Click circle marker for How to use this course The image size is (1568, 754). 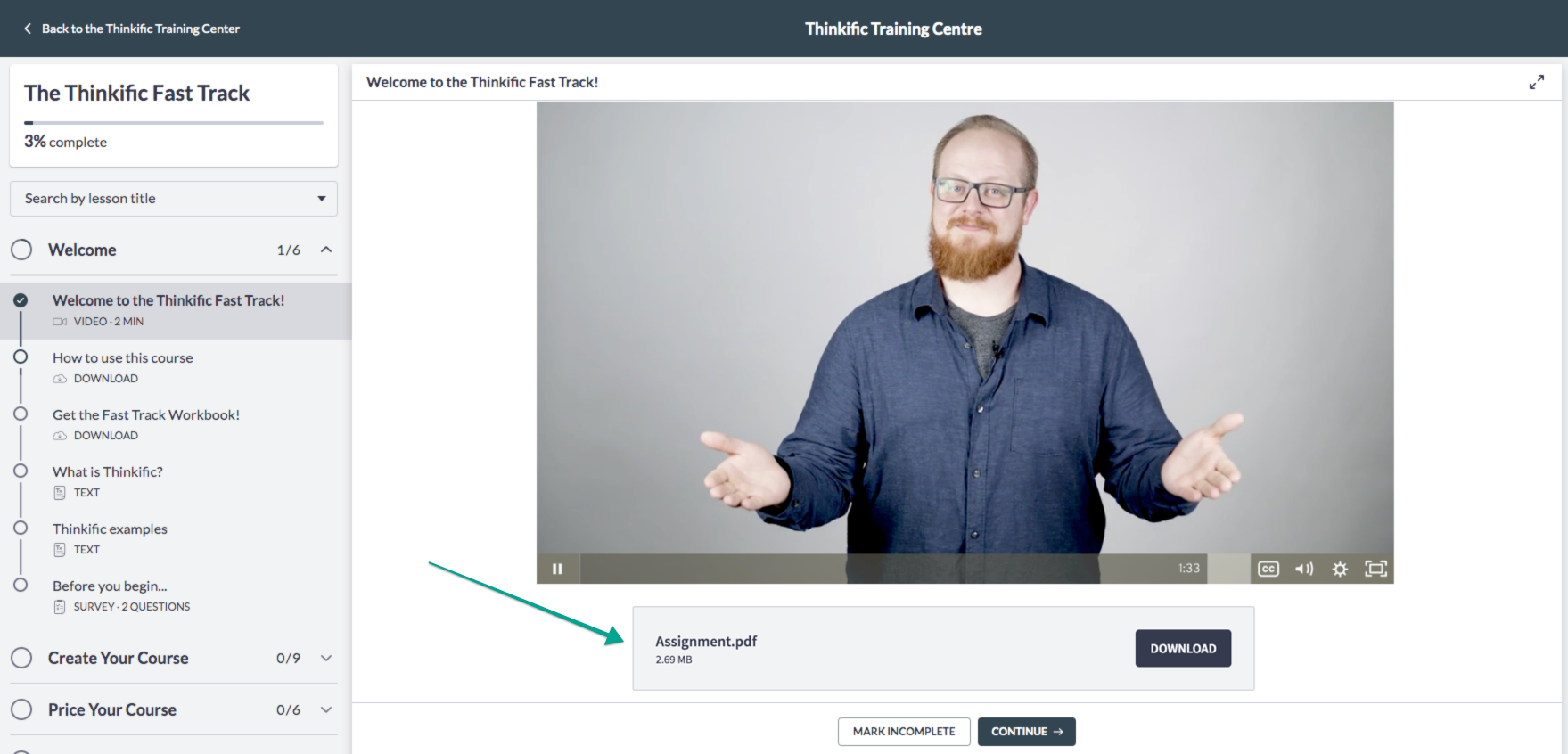[x=21, y=357]
